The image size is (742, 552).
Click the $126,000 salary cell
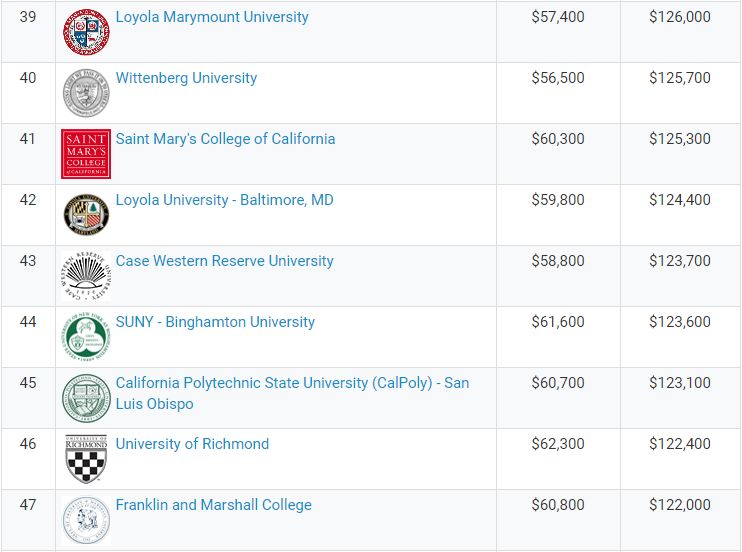(680, 32)
